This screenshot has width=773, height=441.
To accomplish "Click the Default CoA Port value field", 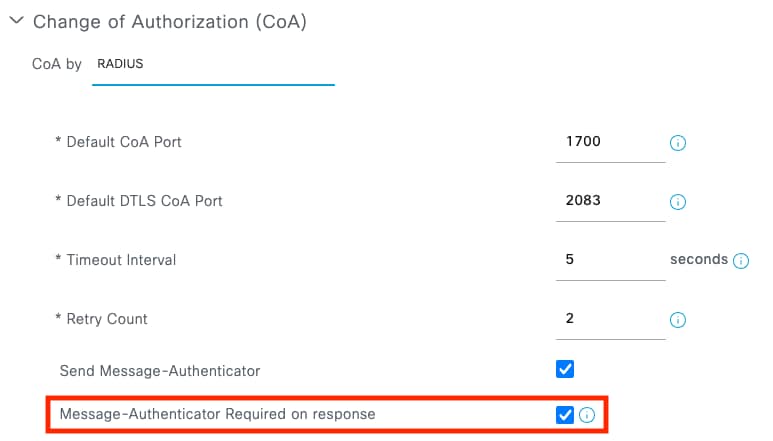I will tap(610, 142).
